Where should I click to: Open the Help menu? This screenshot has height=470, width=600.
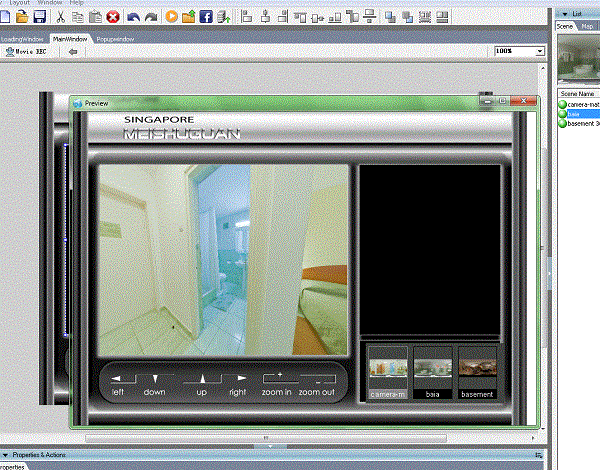click(x=77, y=2)
